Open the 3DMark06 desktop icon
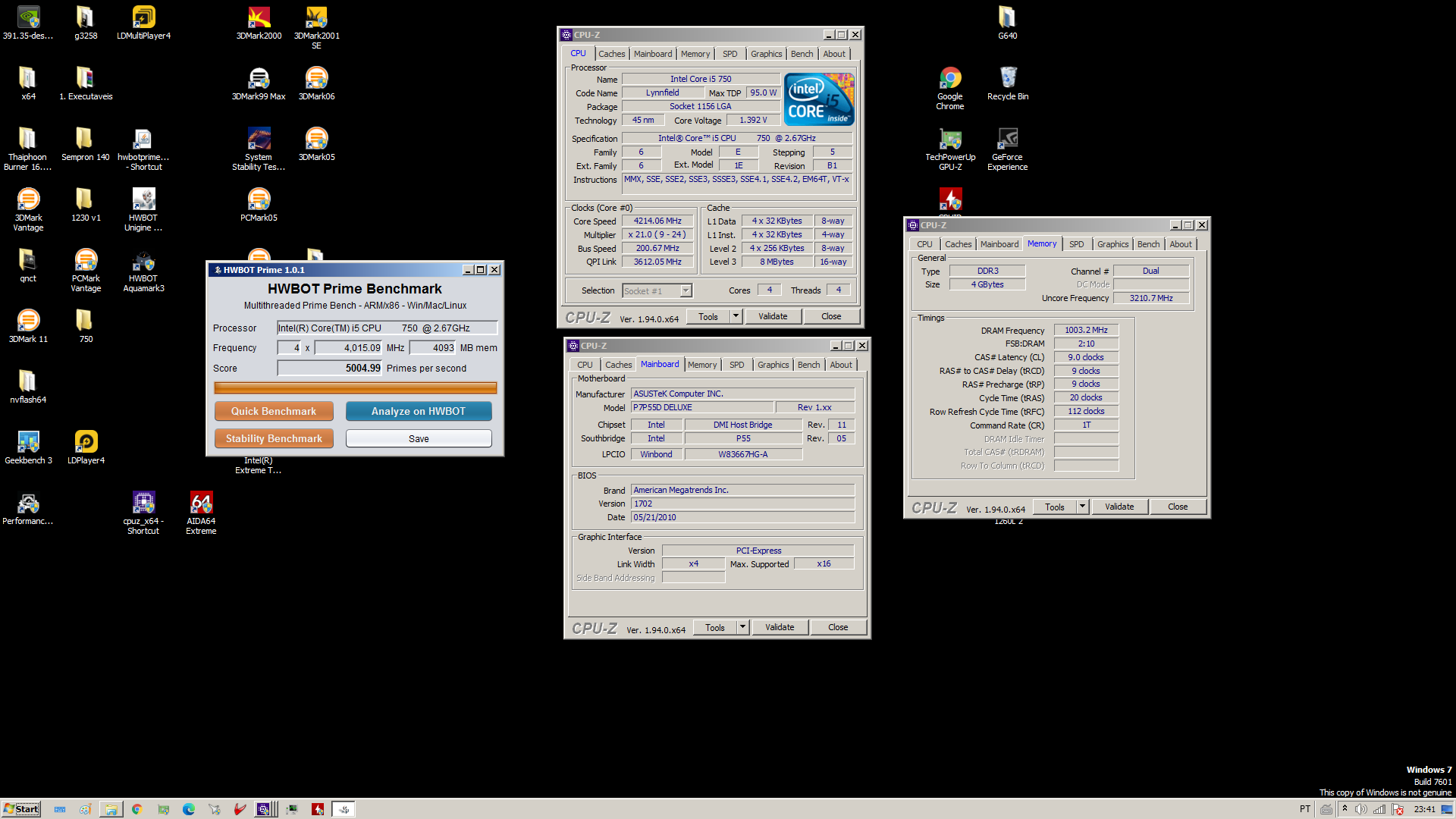This screenshot has width=1456, height=819. [316, 83]
